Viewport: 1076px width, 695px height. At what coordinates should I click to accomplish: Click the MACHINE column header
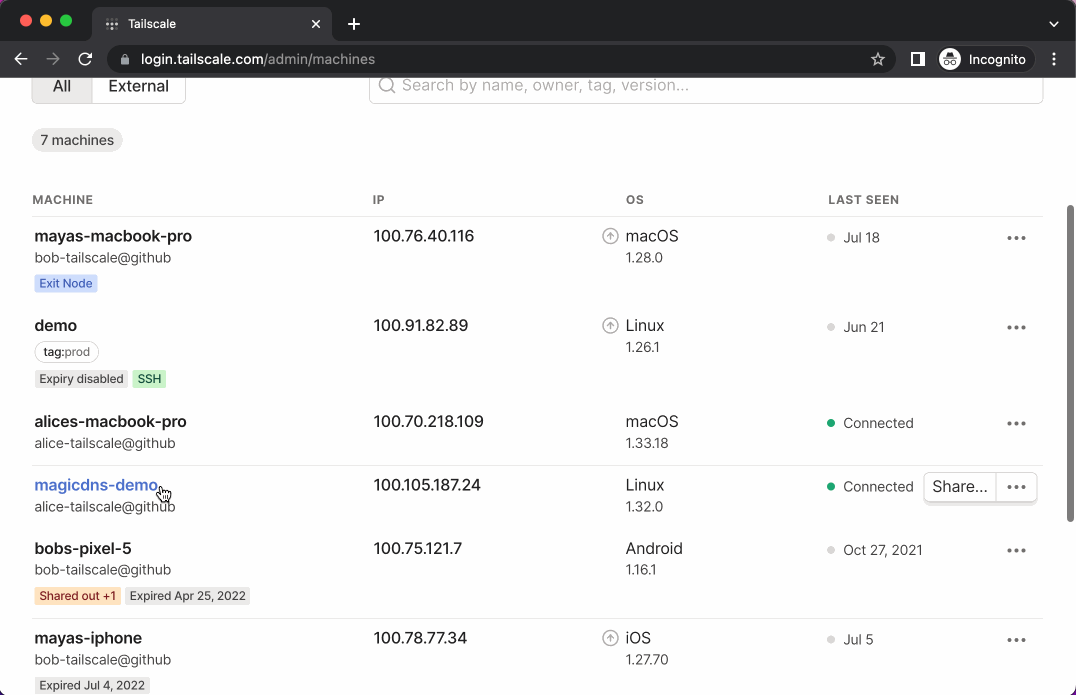(x=62, y=200)
